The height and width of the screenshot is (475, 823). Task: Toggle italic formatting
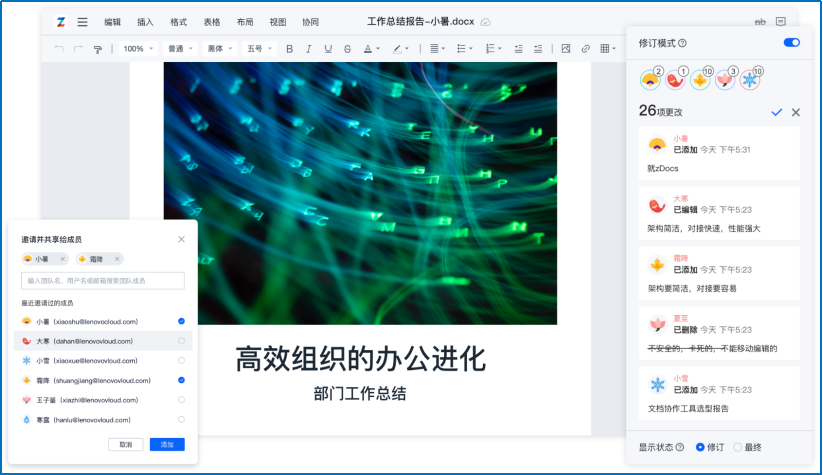309,49
